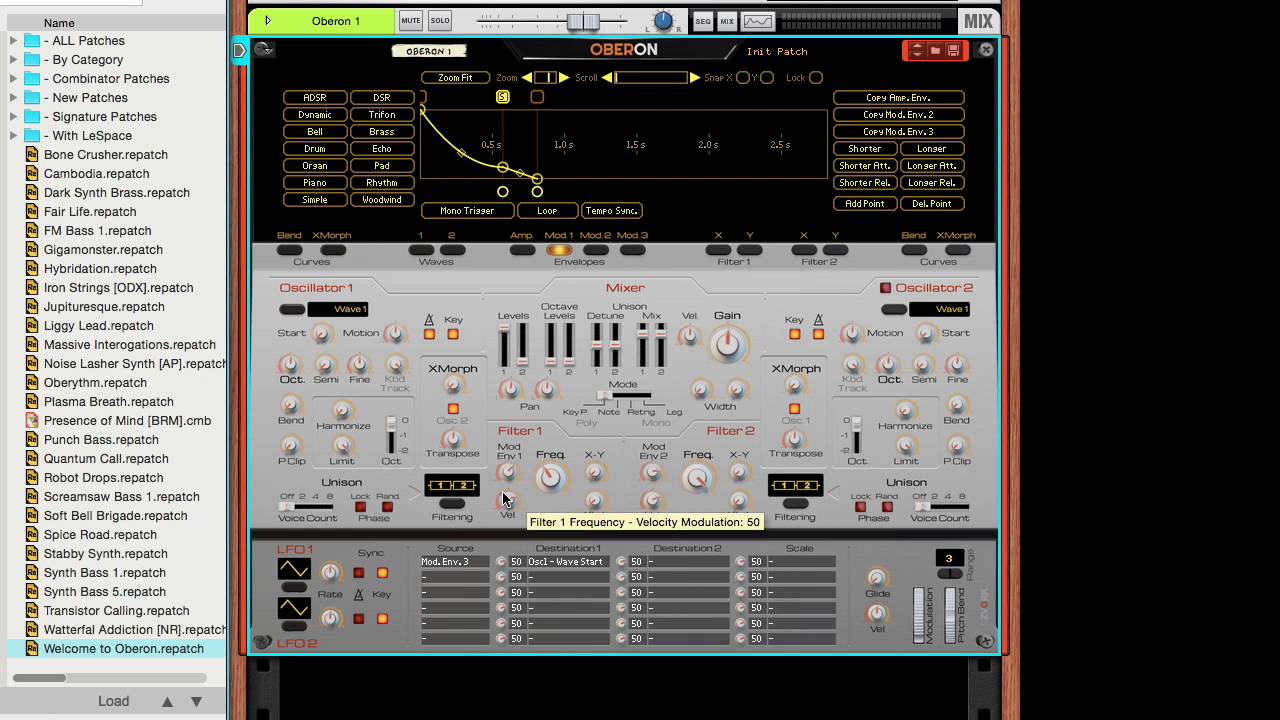Turn the Filter 1 Vel knob
The height and width of the screenshot is (720, 1280).
point(507,499)
